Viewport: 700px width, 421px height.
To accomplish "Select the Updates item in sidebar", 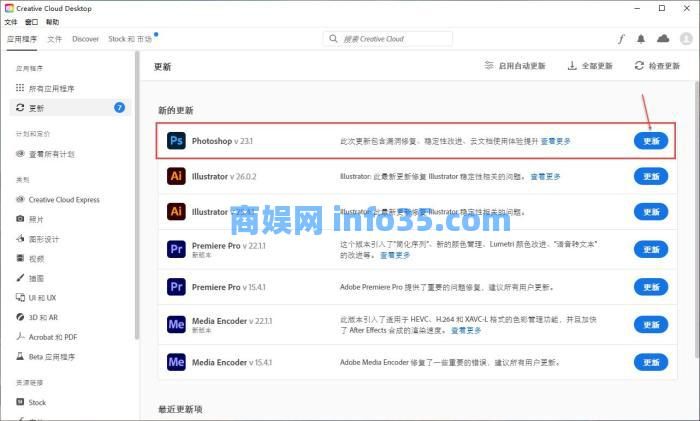I will [69, 108].
